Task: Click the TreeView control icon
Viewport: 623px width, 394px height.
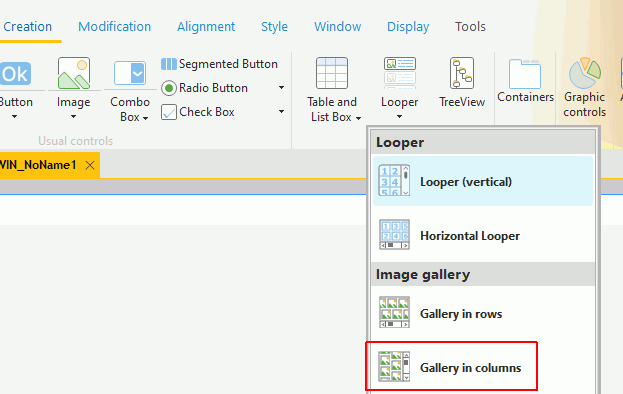Action: coord(462,73)
